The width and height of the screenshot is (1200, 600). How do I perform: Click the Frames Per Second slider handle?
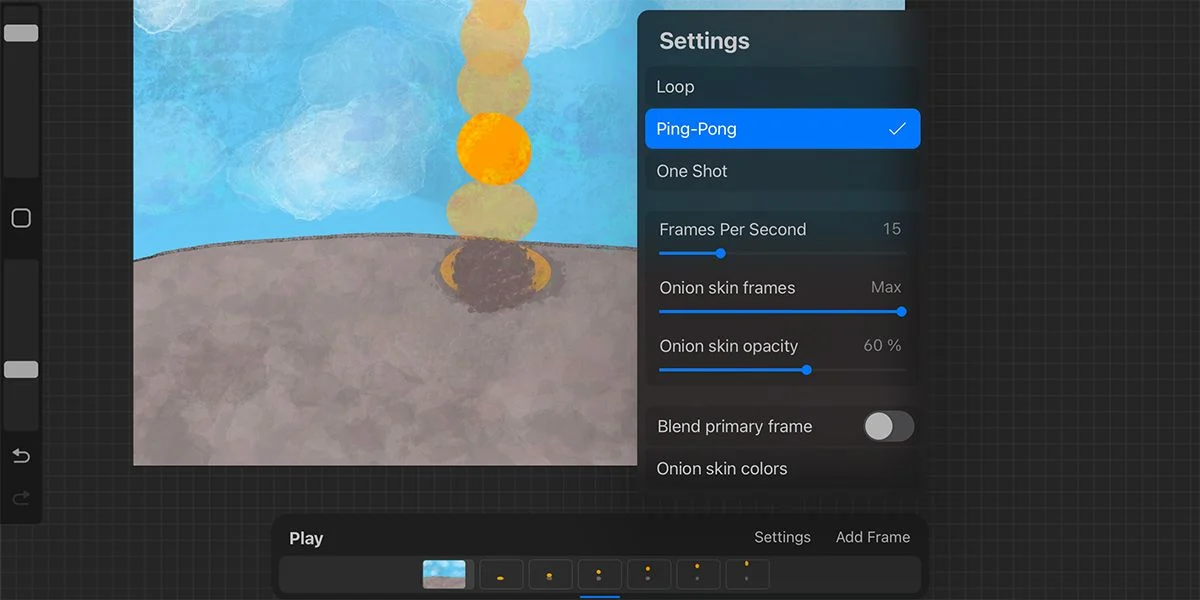click(720, 253)
